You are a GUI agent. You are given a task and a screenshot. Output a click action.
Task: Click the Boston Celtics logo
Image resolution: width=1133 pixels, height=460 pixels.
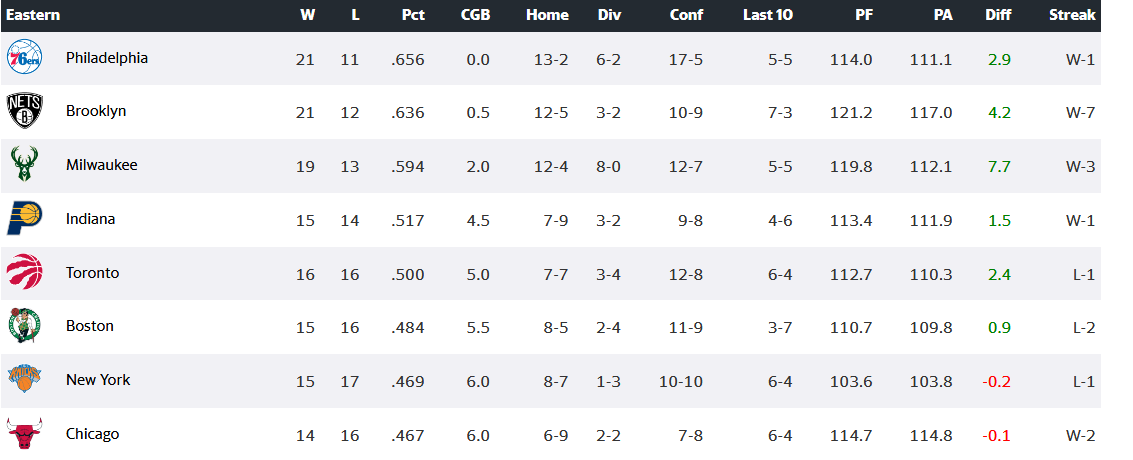click(24, 326)
